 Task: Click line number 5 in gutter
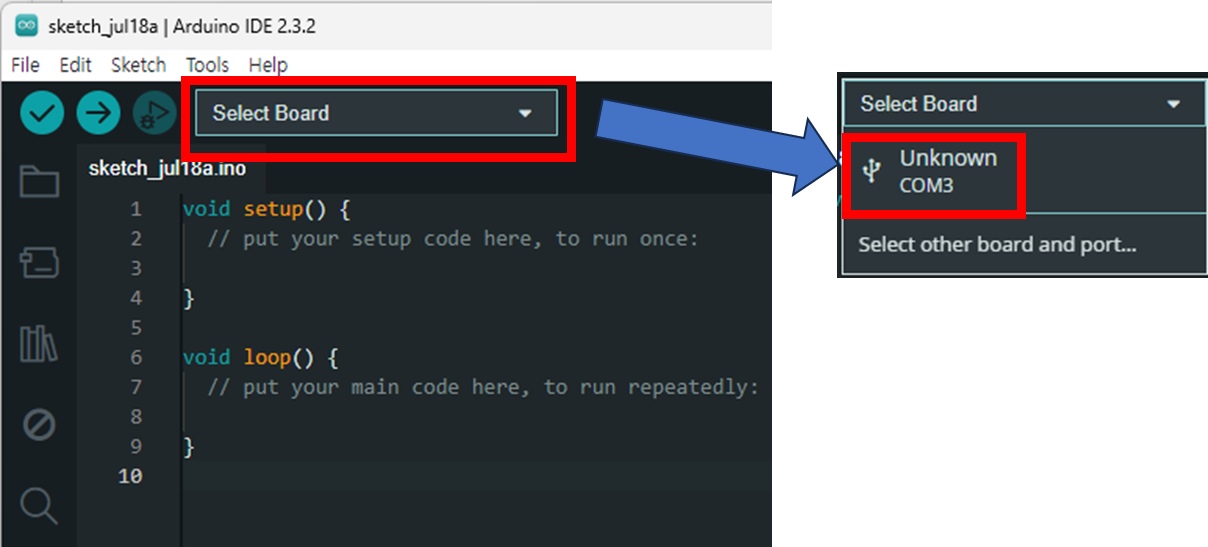[136, 328]
